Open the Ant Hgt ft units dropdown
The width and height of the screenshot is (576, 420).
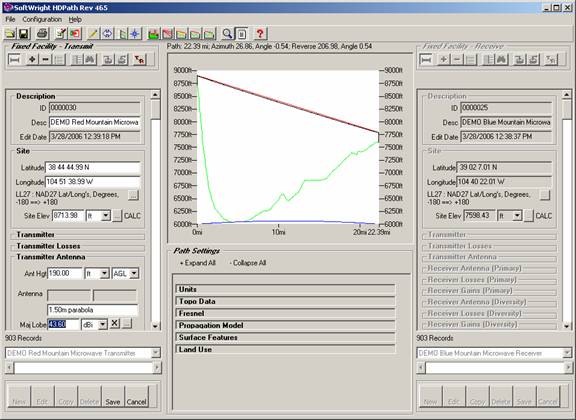[x=104, y=273]
